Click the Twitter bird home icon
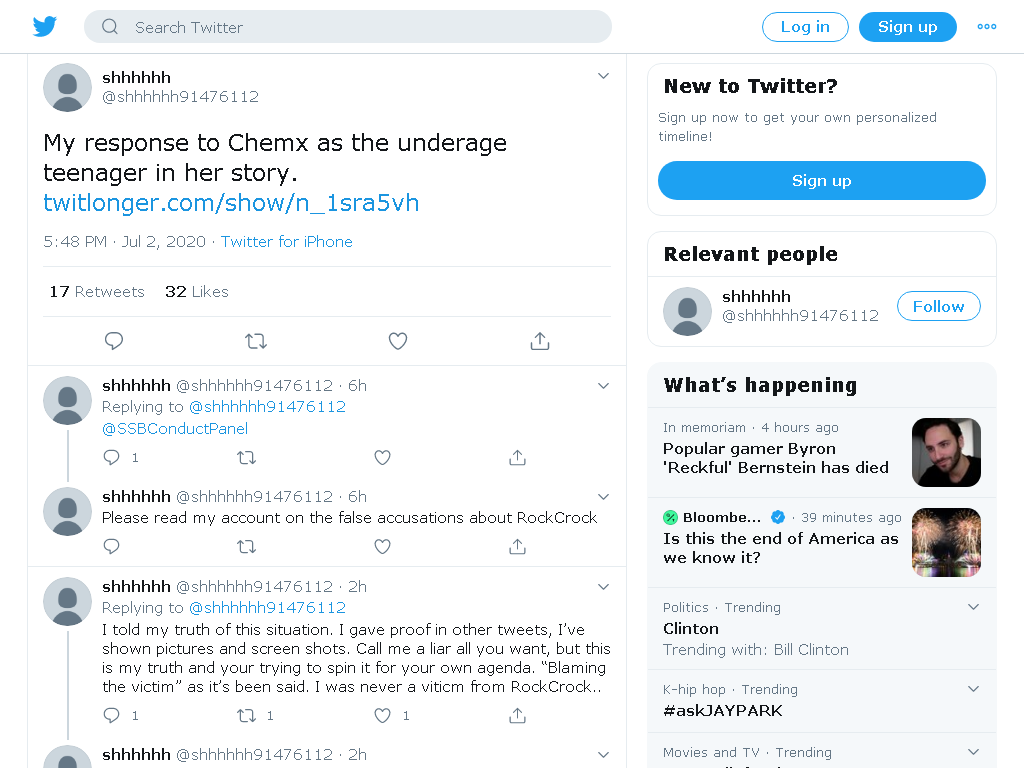Viewport: 1024px width, 768px height. click(x=45, y=27)
